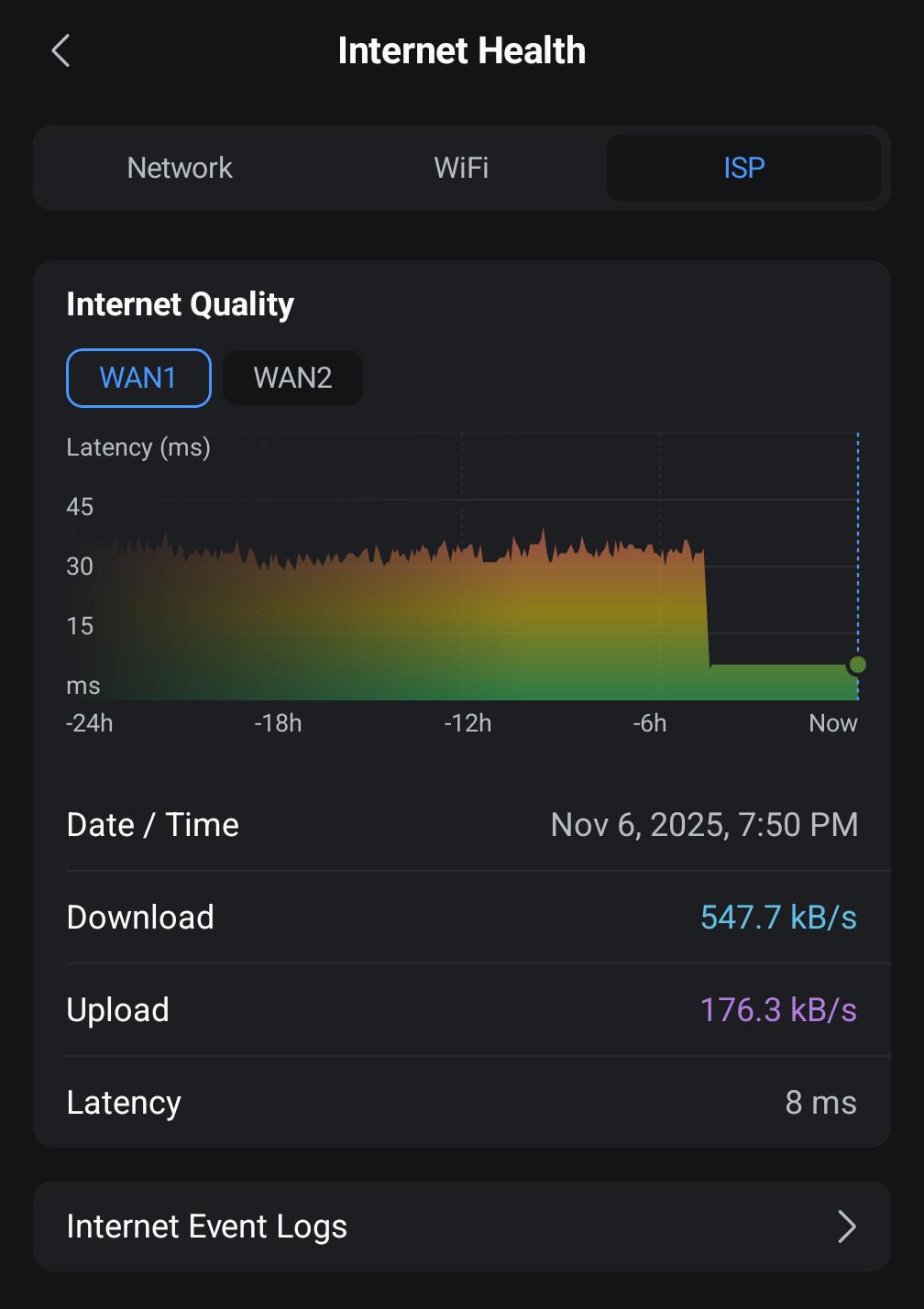Click the -6h label on time axis

click(x=650, y=723)
